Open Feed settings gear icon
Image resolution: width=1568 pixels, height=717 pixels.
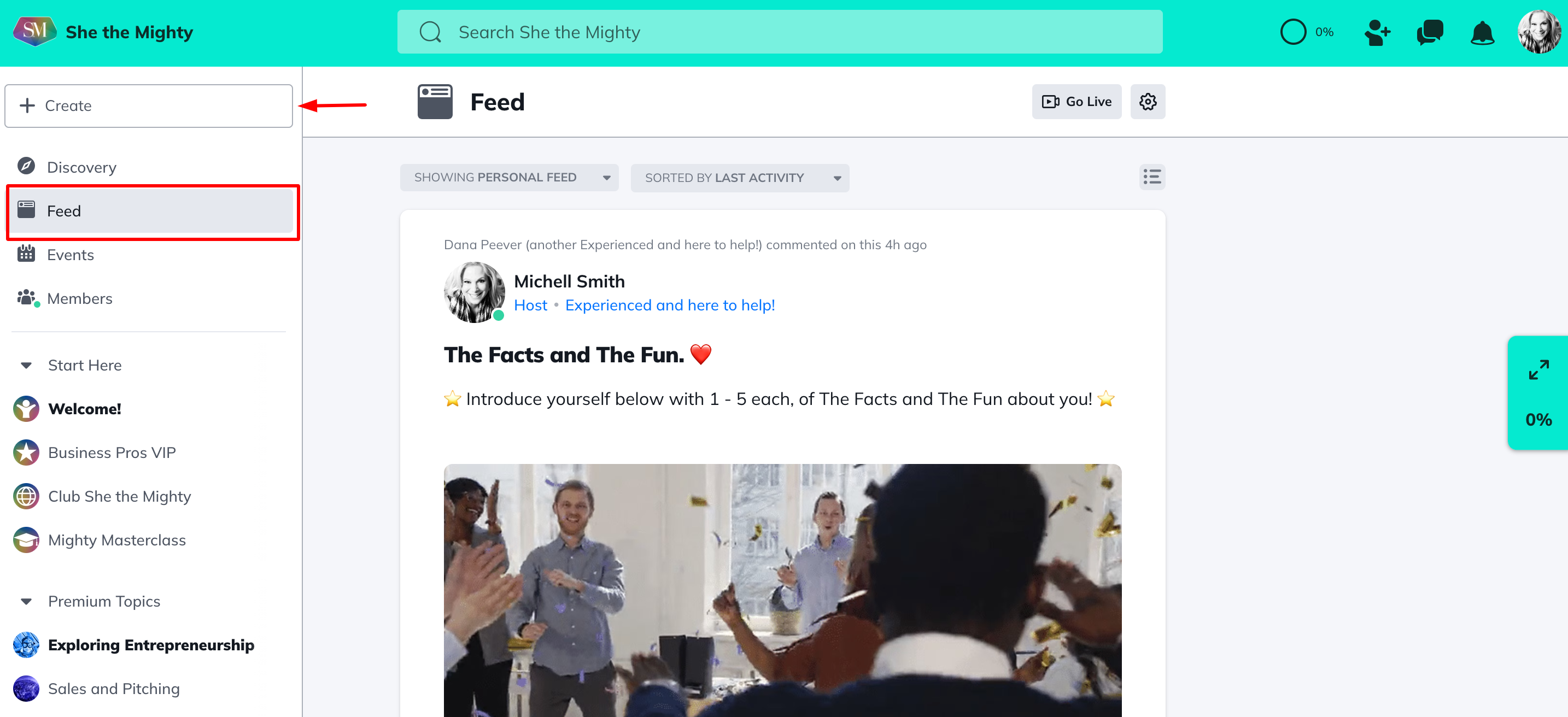1148,102
